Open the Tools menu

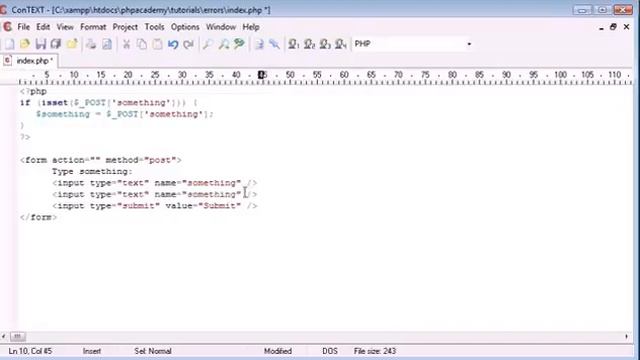pos(154,27)
